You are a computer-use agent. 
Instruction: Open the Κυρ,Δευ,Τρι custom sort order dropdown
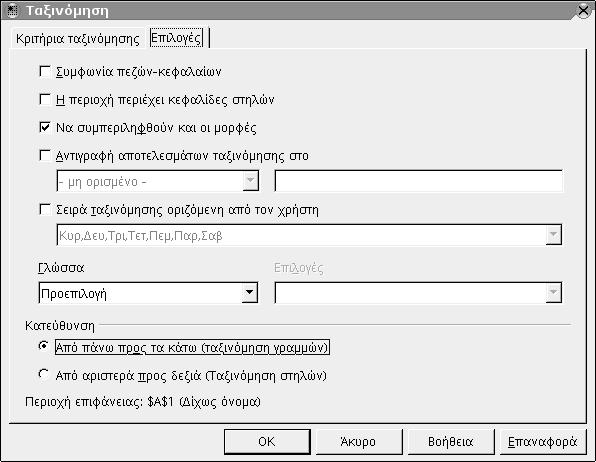click(309, 235)
